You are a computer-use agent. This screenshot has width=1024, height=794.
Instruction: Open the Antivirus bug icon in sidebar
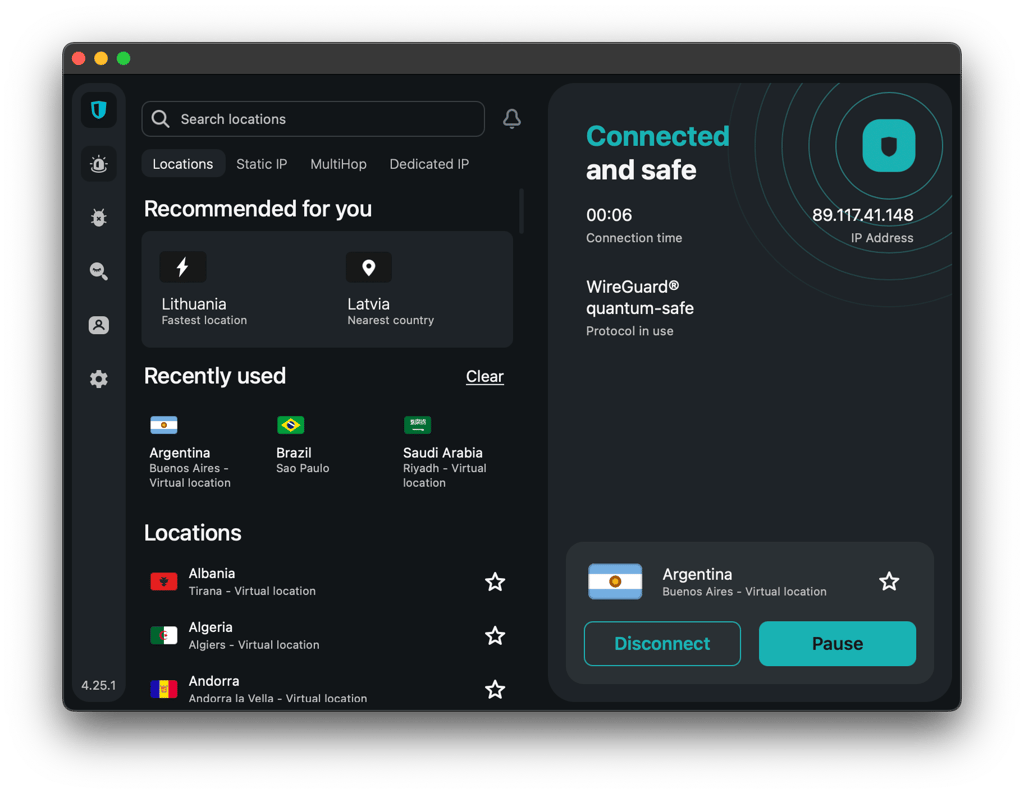tap(99, 217)
